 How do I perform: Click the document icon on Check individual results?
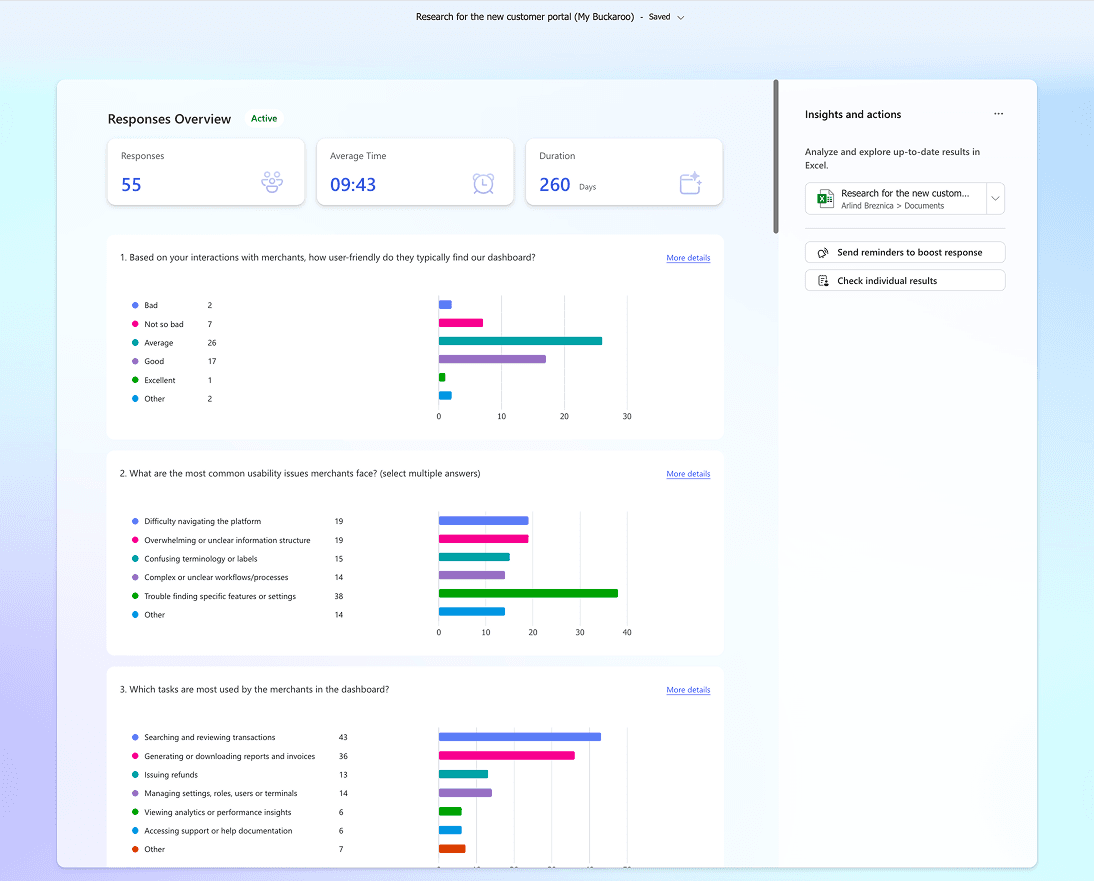pyautogui.click(x=823, y=280)
